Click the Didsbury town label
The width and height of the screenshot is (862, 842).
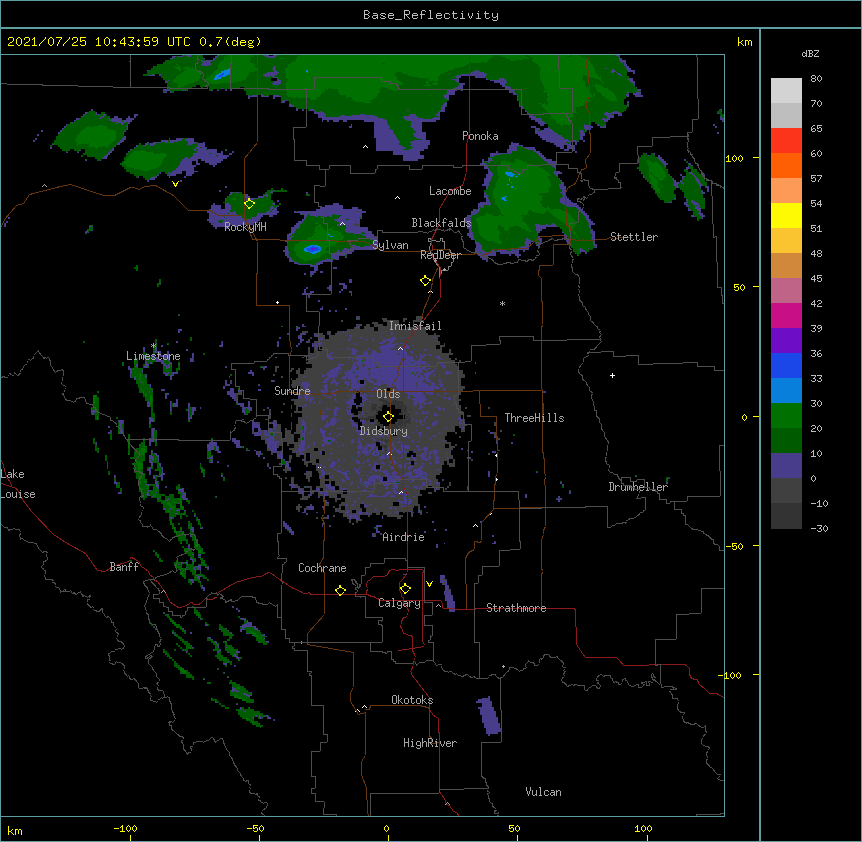(x=383, y=431)
